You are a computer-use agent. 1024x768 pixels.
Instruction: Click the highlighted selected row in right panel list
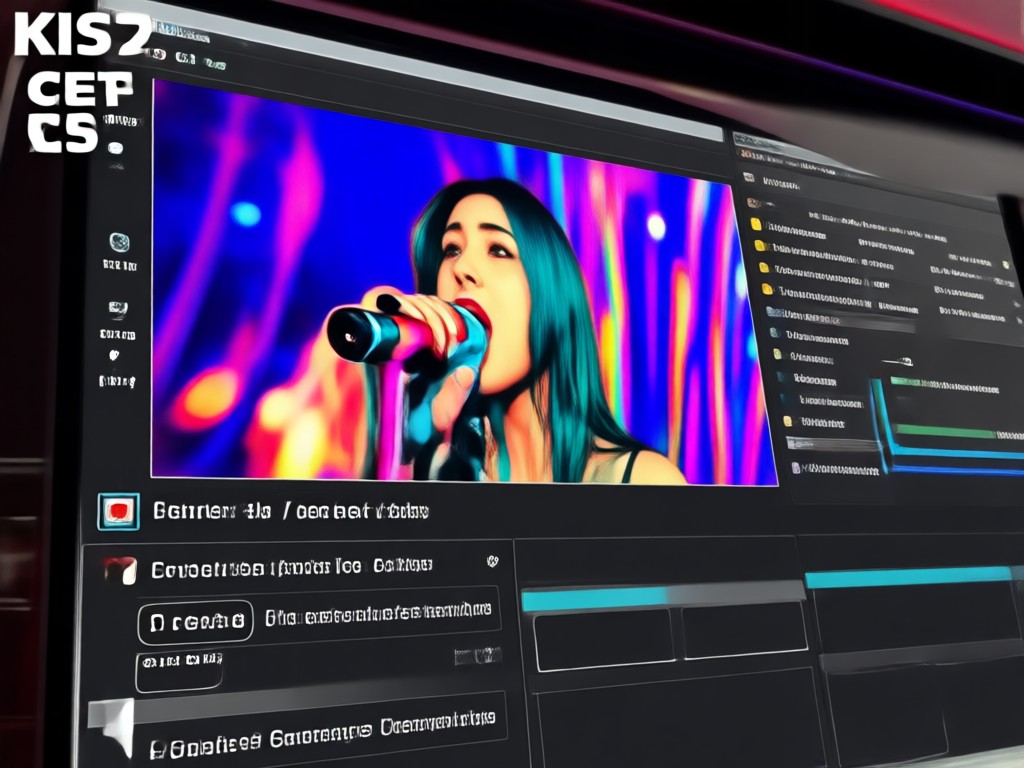coord(842,318)
